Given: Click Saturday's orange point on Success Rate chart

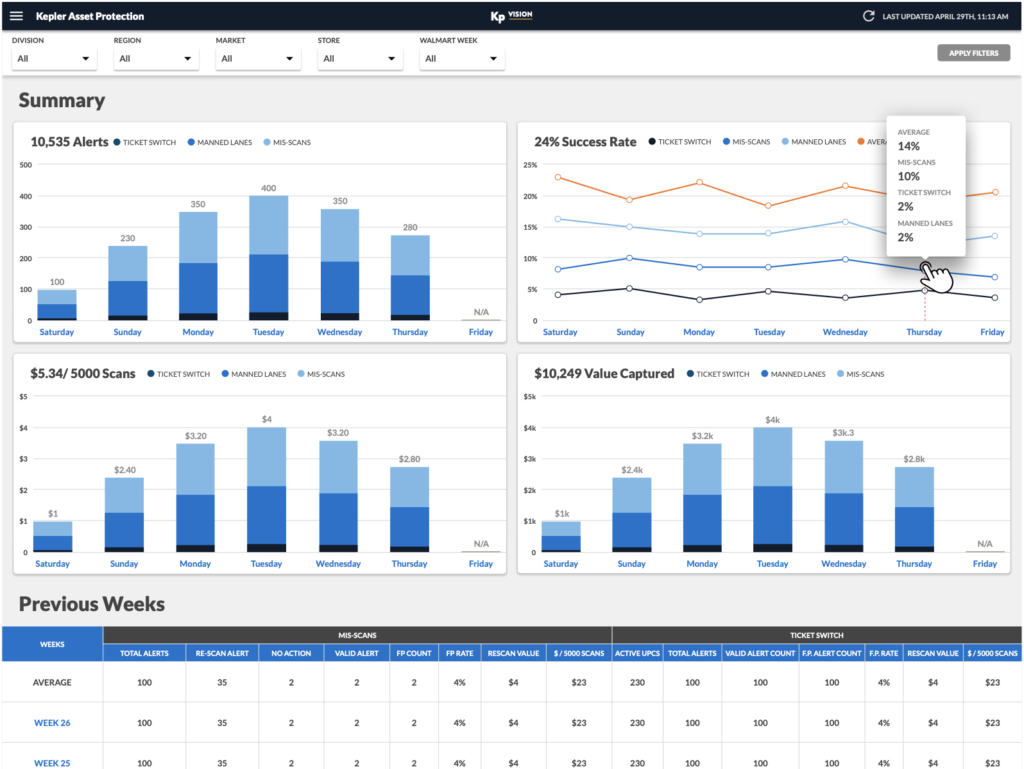Looking at the screenshot, I should click(x=557, y=177).
